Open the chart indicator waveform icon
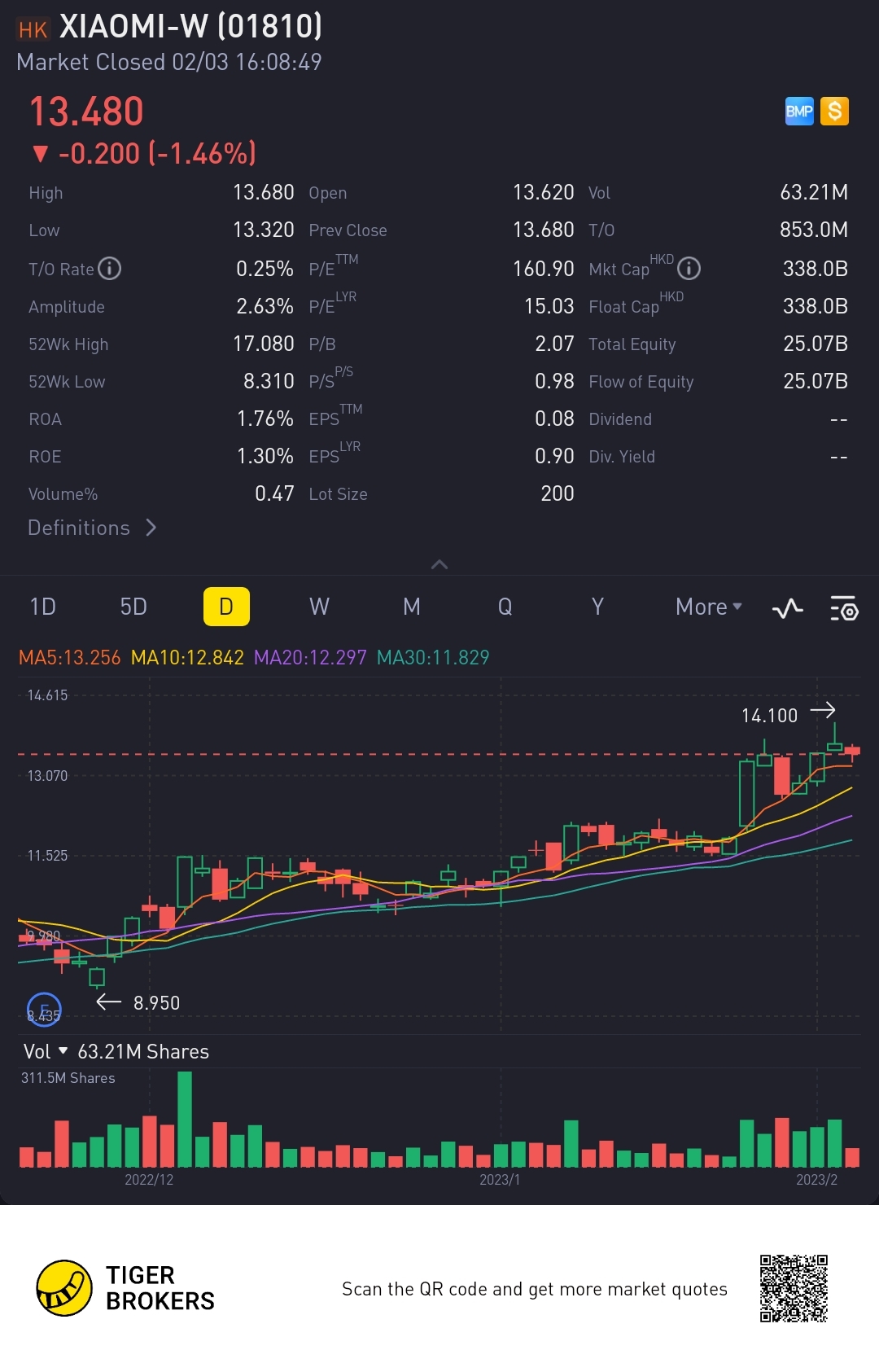Viewport: 879px width, 1372px height. click(787, 607)
